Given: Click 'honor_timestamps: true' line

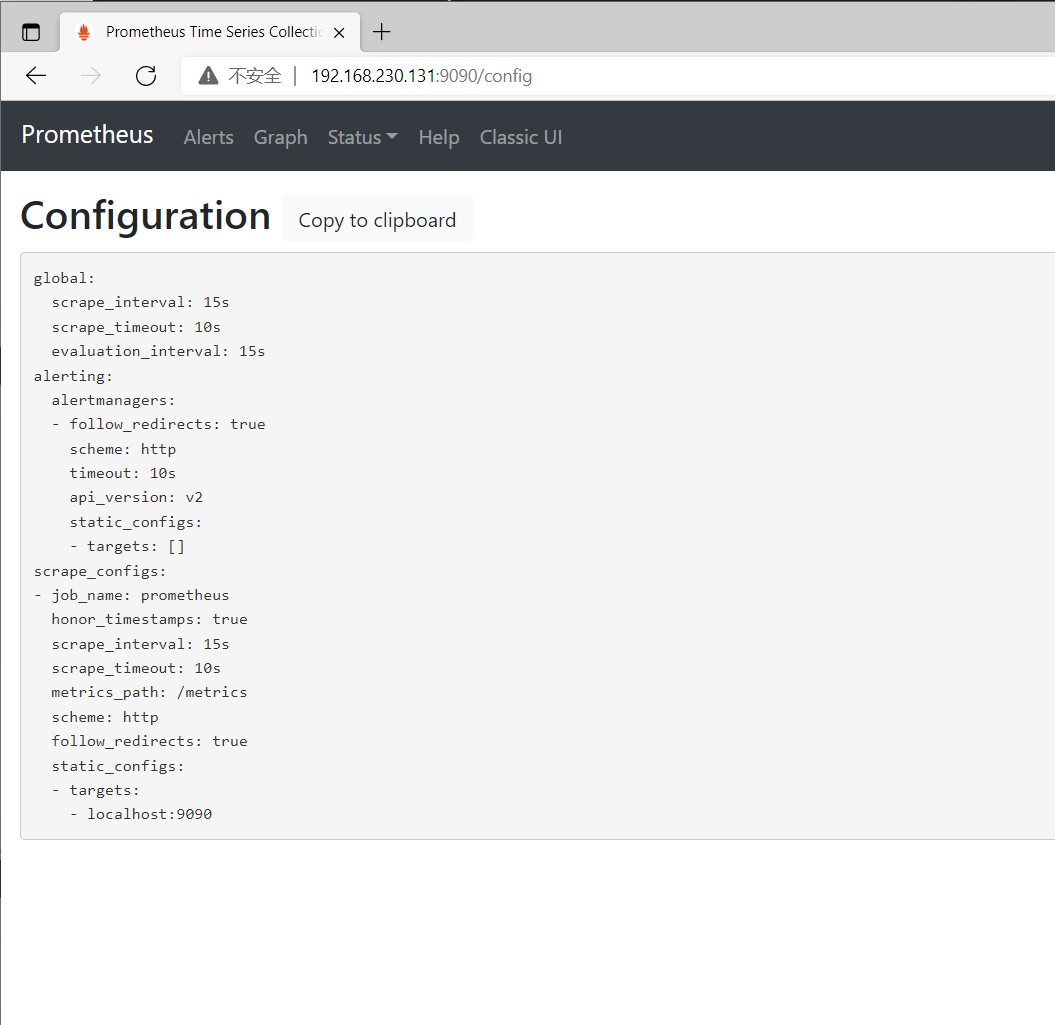Looking at the screenshot, I should pyautogui.click(x=149, y=620).
